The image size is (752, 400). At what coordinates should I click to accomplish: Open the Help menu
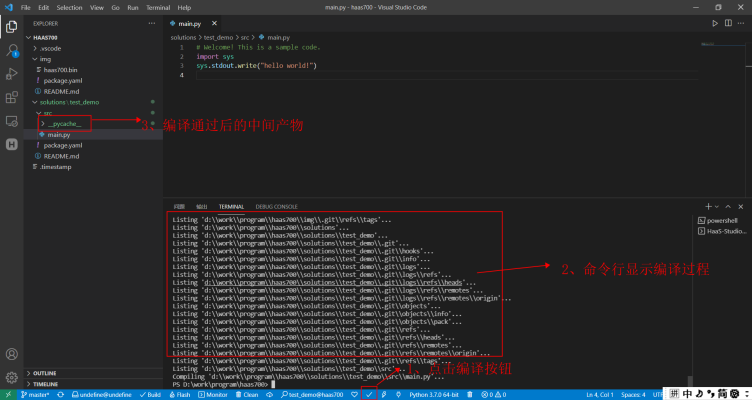[x=184, y=7]
